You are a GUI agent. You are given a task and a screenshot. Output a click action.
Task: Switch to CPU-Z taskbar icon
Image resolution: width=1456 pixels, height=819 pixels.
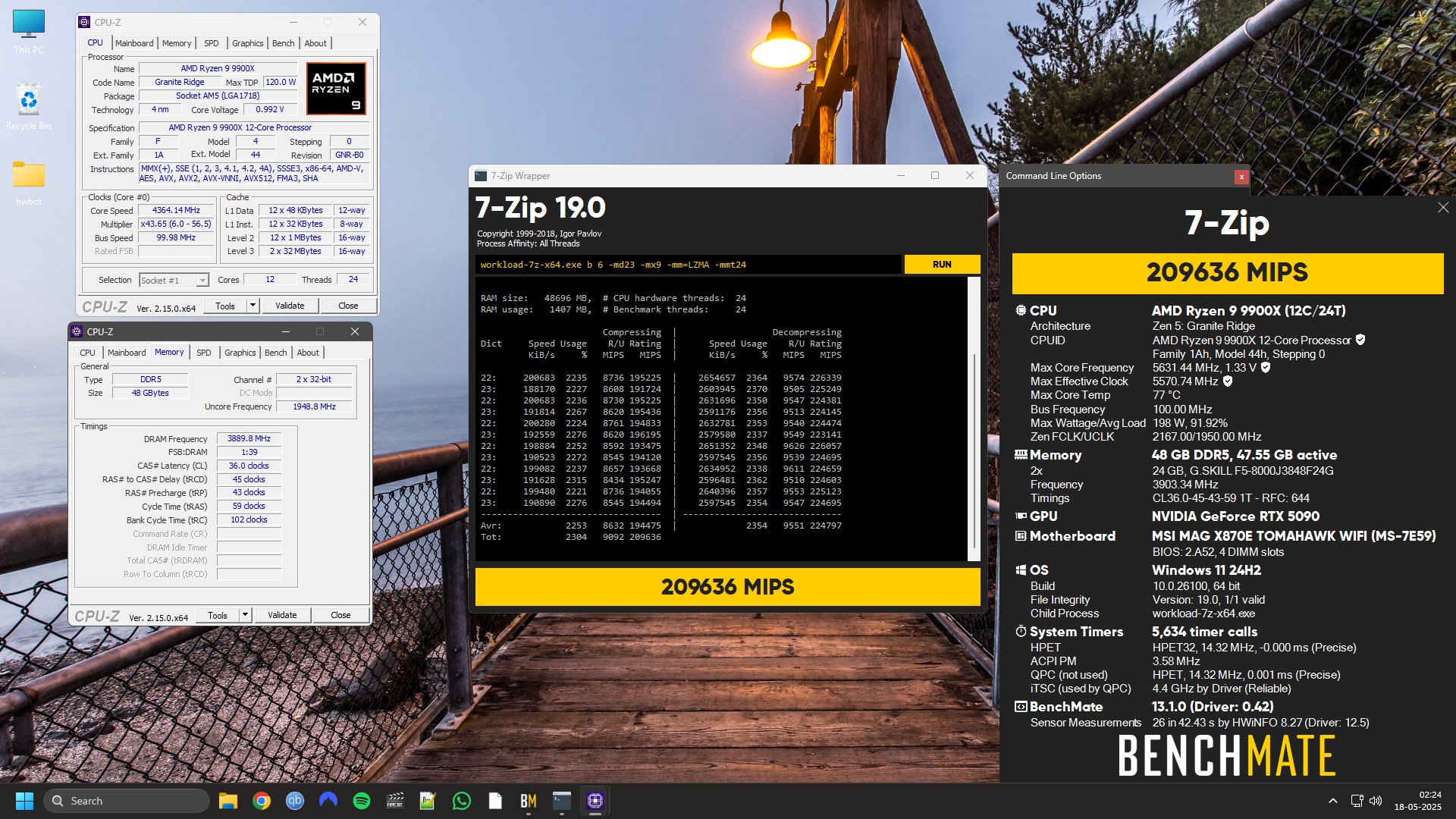pos(595,801)
